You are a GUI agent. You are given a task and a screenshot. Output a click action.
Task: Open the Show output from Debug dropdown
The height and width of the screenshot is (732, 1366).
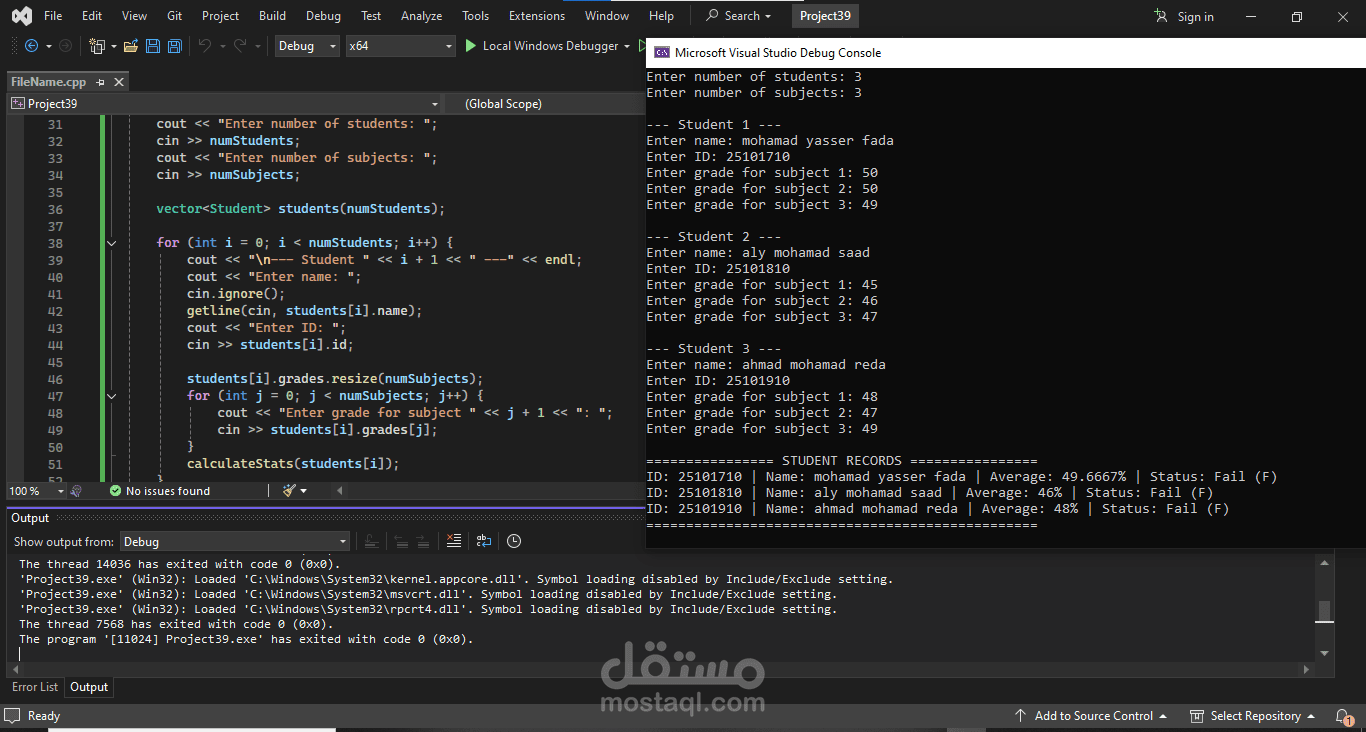tap(235, 541)
